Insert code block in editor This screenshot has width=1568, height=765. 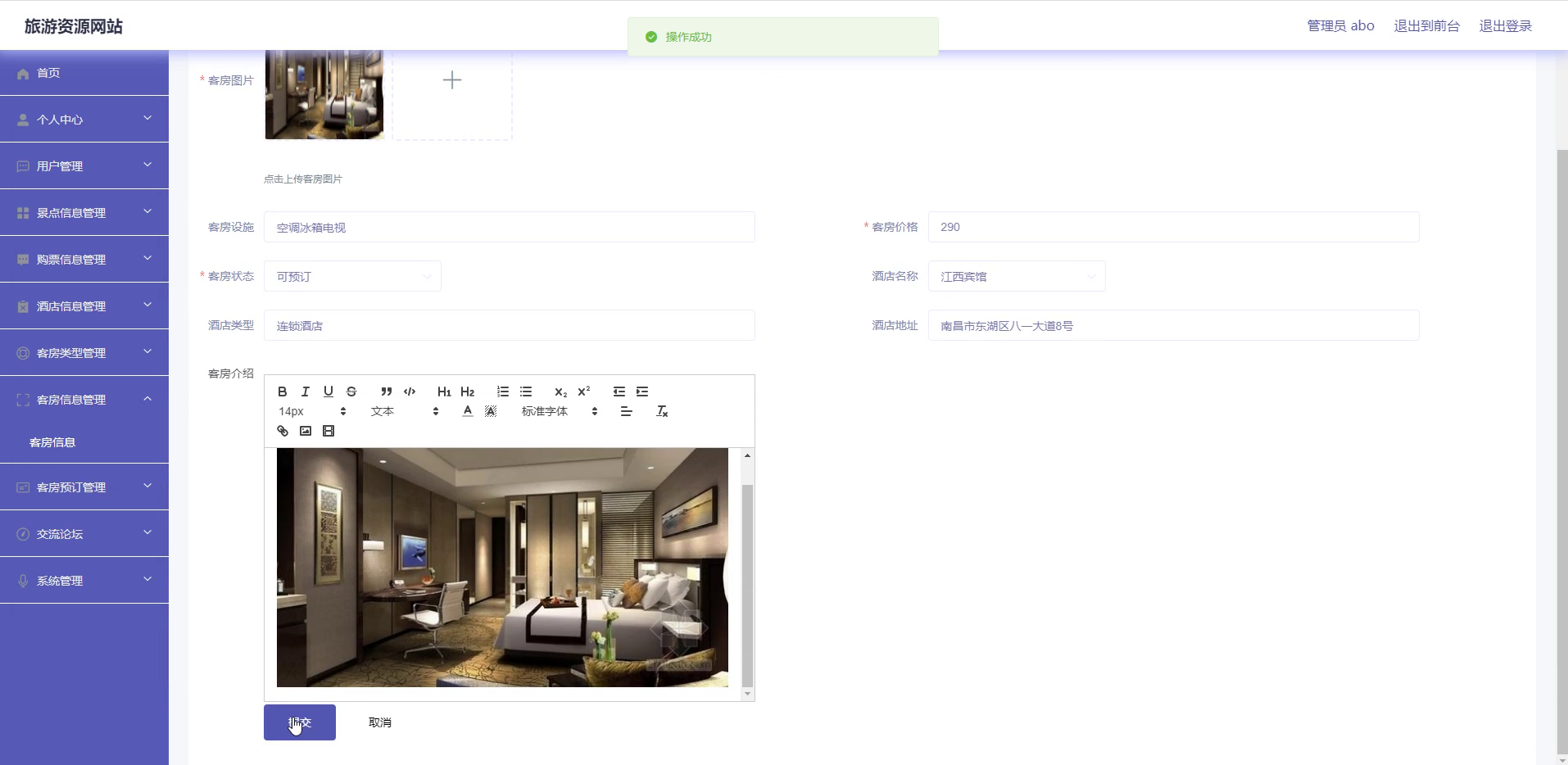pyautogui.click(x=410, y=392)
